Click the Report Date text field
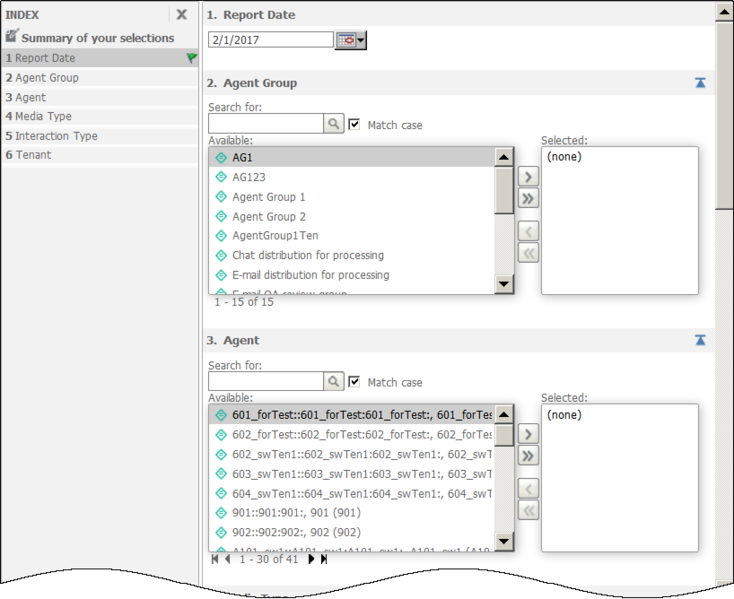This screenshot has width=734, height=599. [x=271, y=40]
